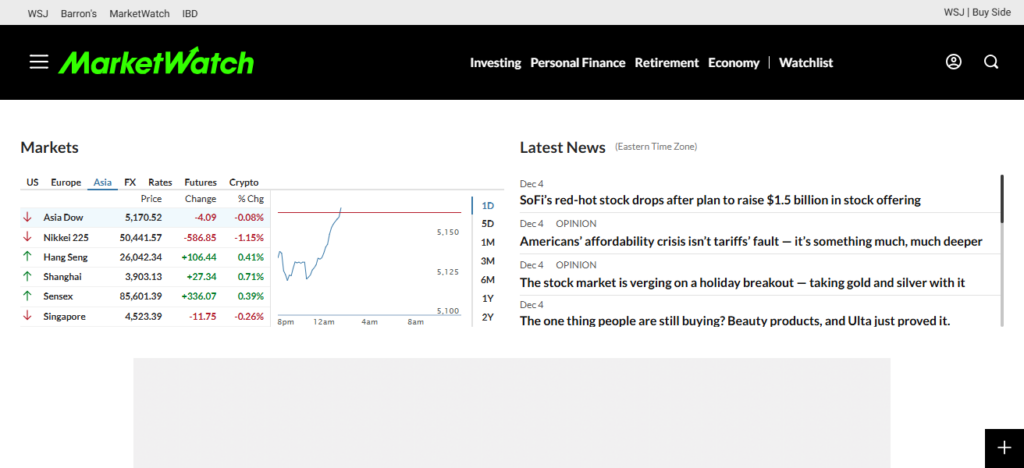The width and height of the screenshot is (1024, 468).
Task: Click the Singapore -0.26% change
Action: point(249,317)
